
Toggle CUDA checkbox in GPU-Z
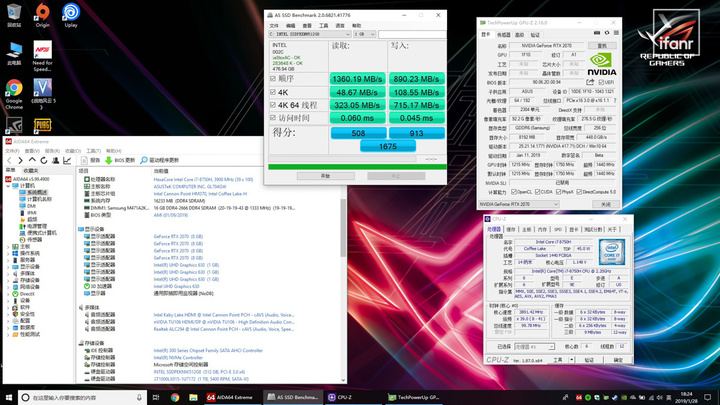click(538, 192)
